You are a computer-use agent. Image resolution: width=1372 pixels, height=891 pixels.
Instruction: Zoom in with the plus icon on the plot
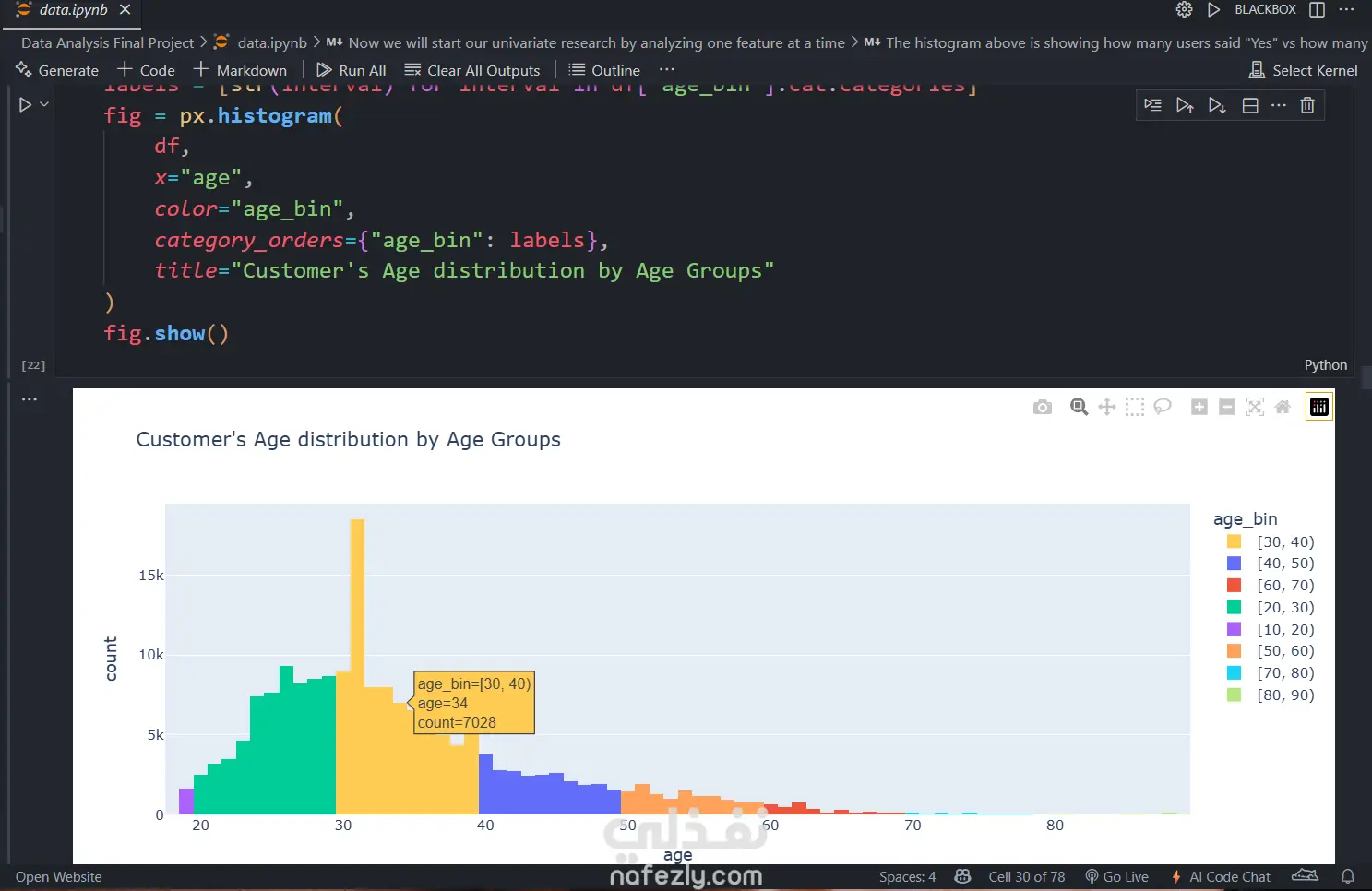tap(1199, 407)
